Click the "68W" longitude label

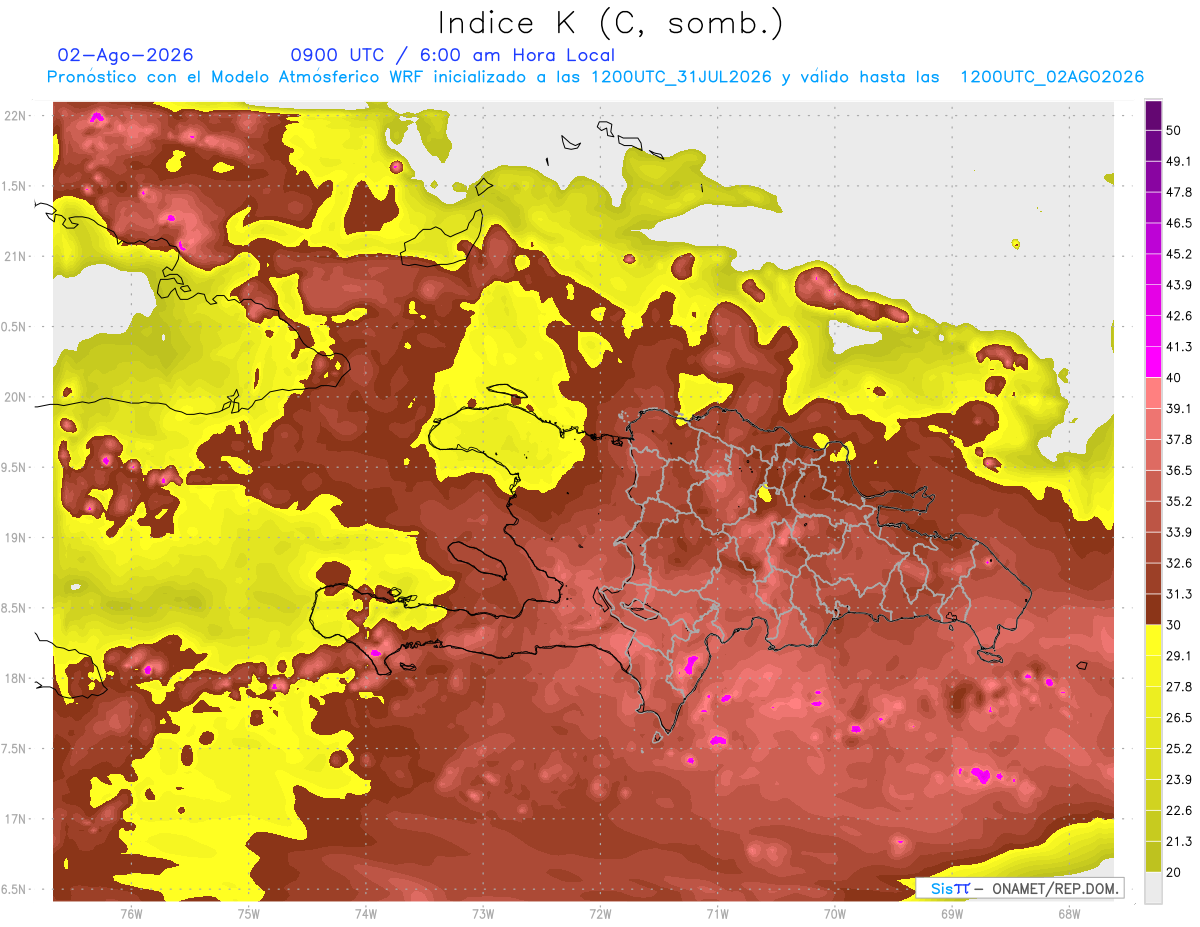tap(1069, 913)
